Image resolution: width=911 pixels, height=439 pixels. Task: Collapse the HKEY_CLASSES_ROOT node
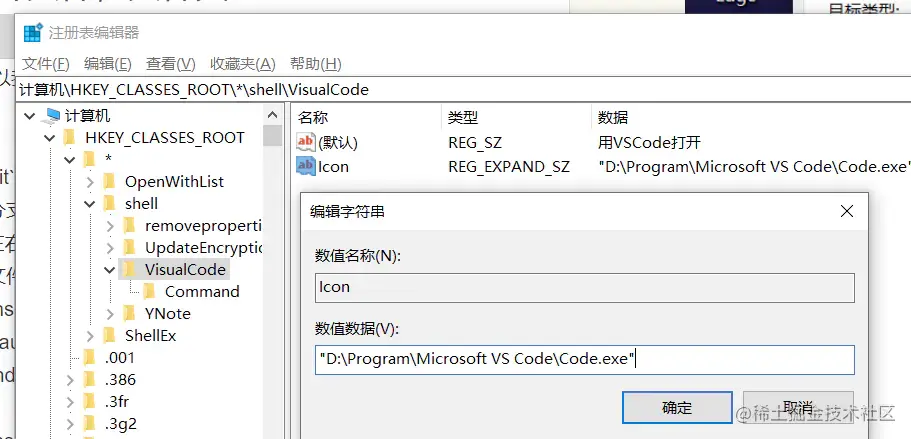click(x=49, y=138)
